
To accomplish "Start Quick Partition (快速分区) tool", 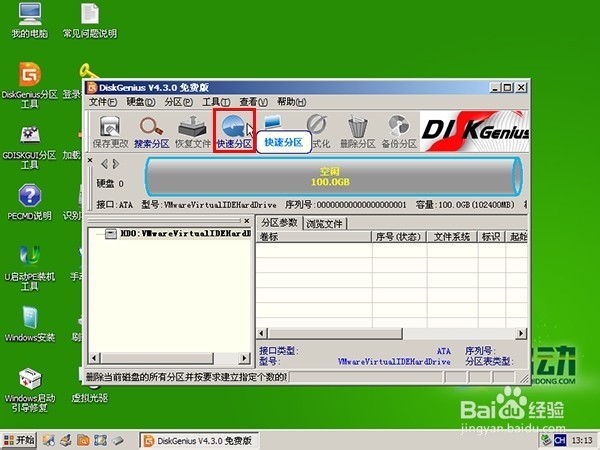I will (234, 131).
